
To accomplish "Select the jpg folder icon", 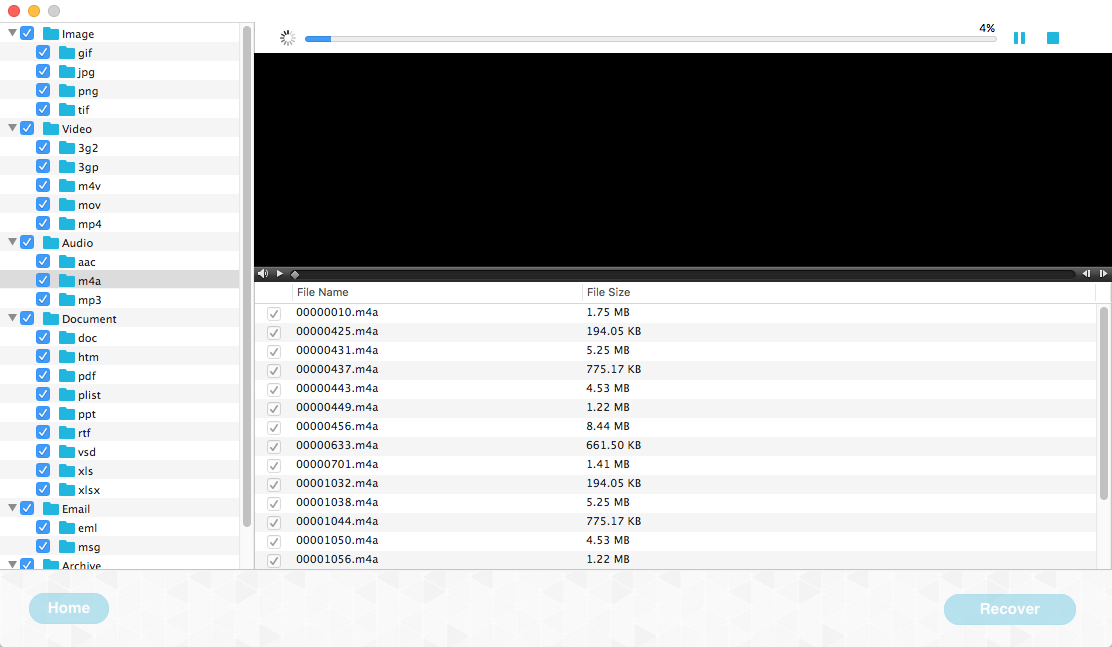I will click(67, 72).
